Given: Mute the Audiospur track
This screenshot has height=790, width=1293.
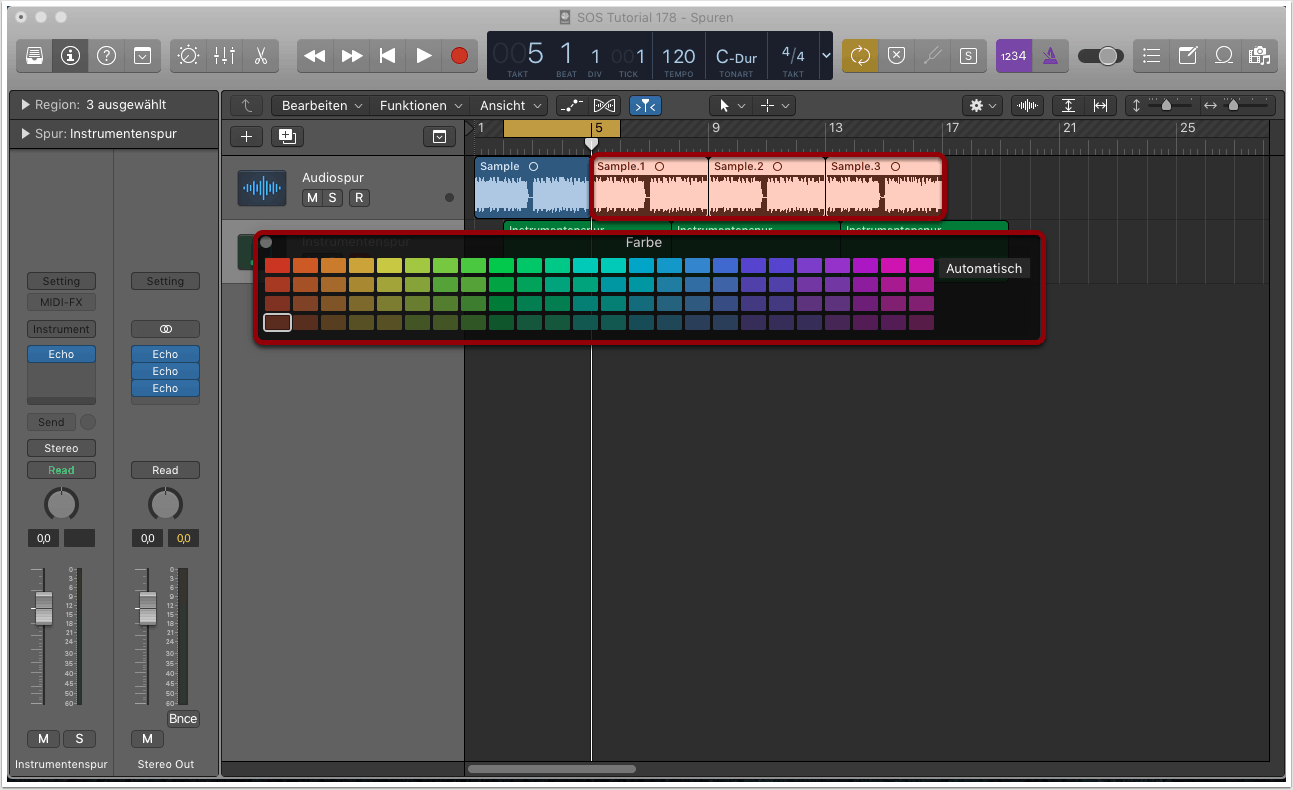Looking at the screenshot, I should 312,198.
